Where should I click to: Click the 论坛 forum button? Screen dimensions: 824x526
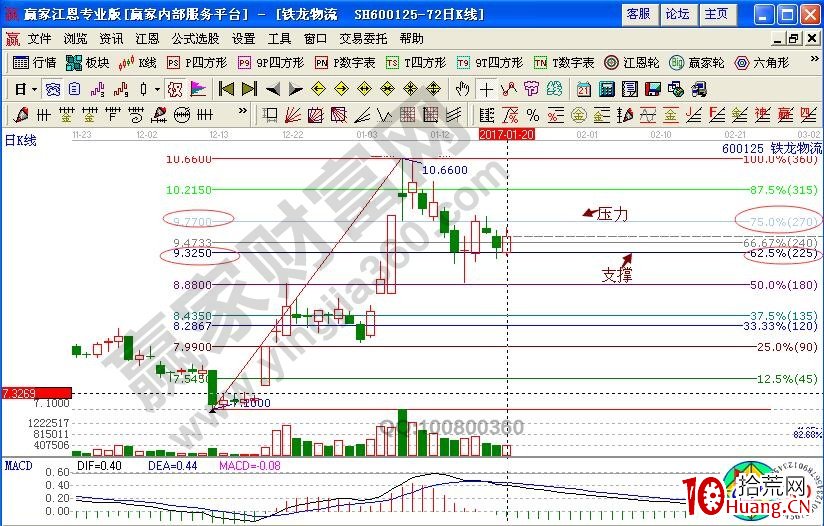point(678,14)
